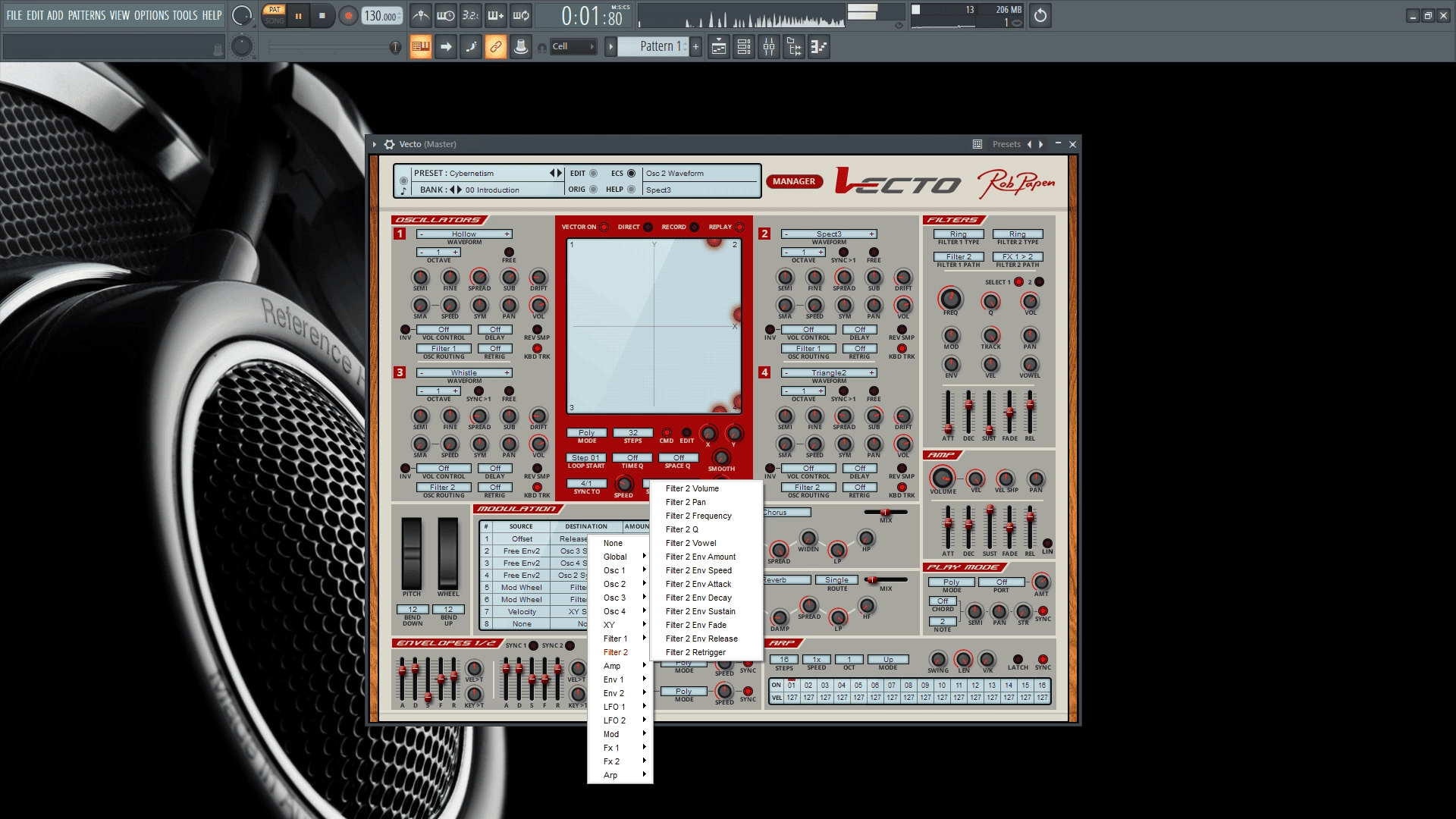Open Vecto plugin options gear icon
This screenshot has height=819, width=1456.
point(389,144)
